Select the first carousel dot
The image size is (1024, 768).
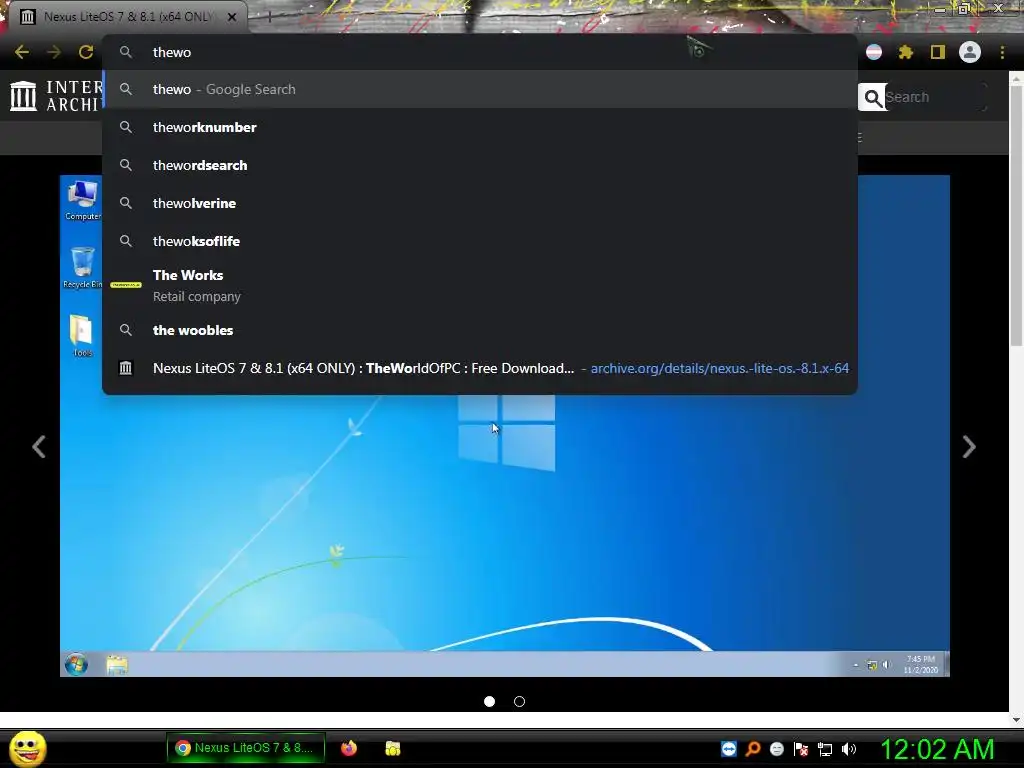pos(489,701)
